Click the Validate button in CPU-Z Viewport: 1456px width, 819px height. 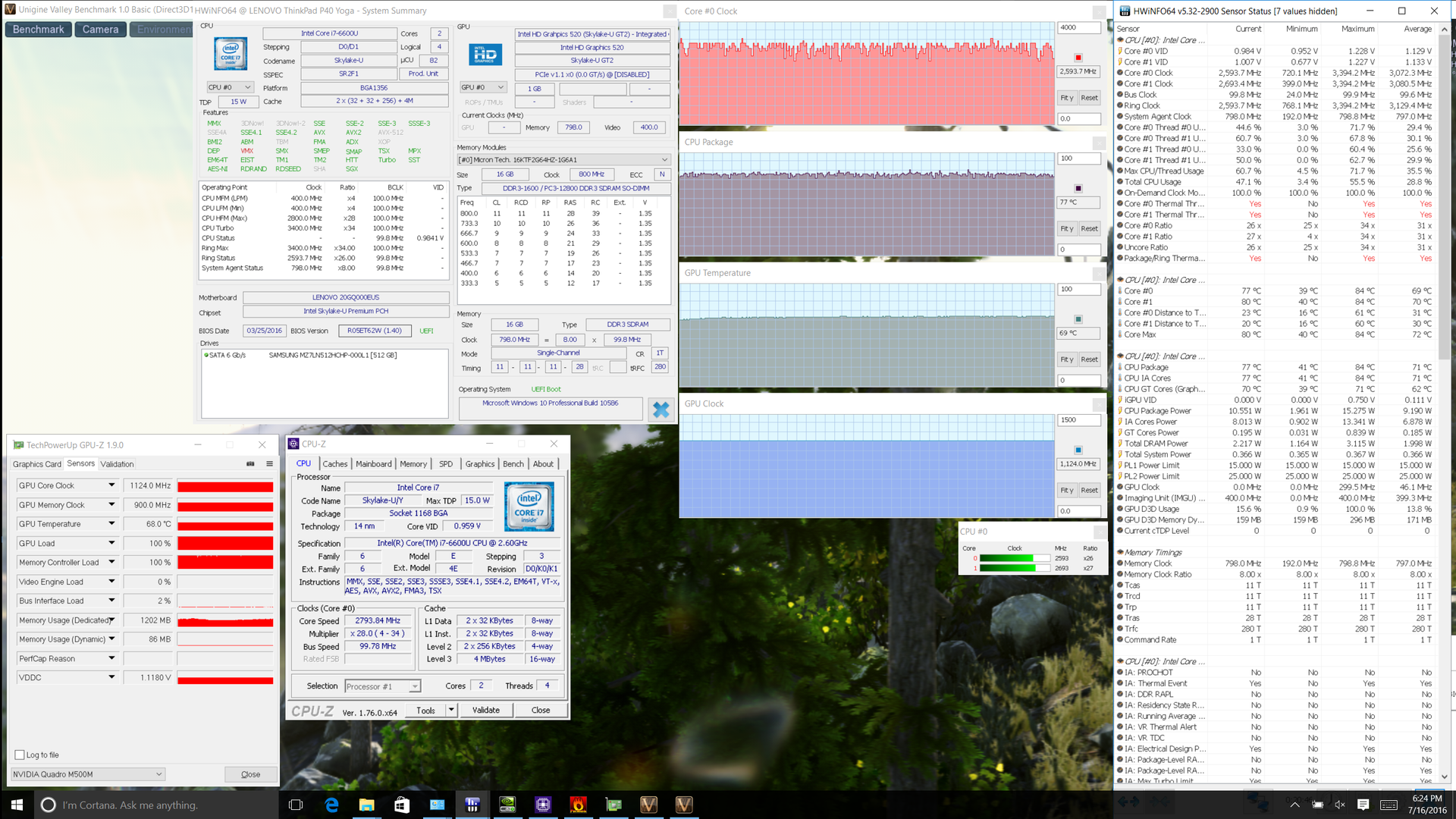(485, 711)
